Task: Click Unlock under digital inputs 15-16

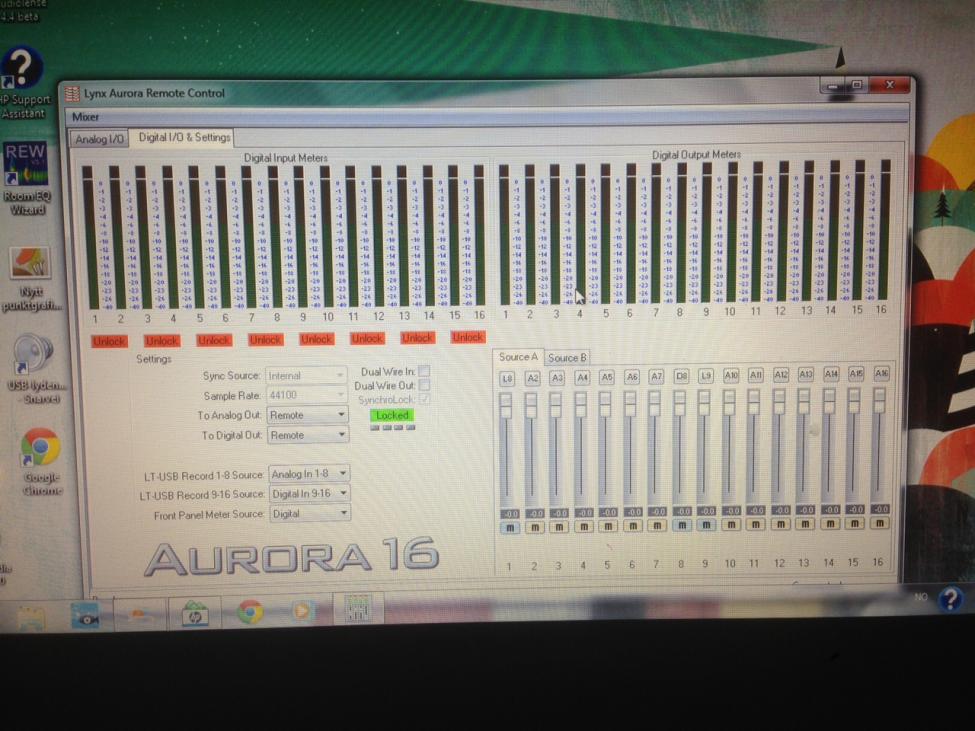Action: click(468, 337)
